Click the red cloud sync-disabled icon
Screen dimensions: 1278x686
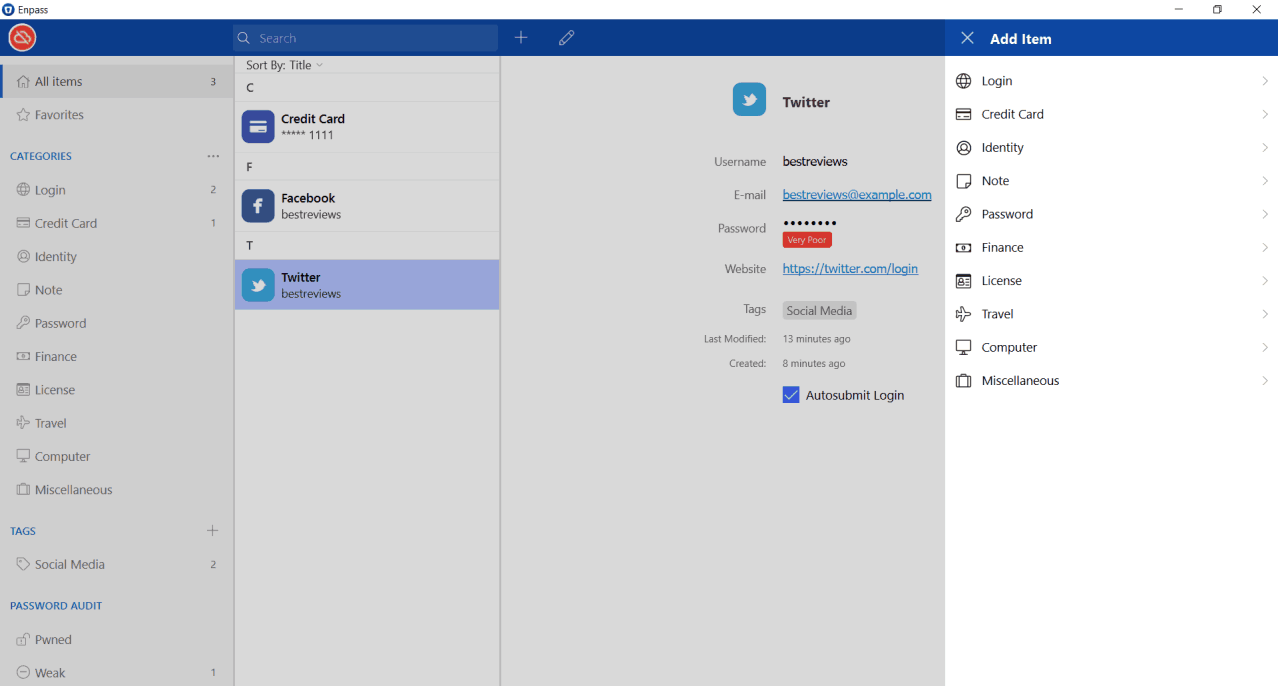click(x=22, y=38)
